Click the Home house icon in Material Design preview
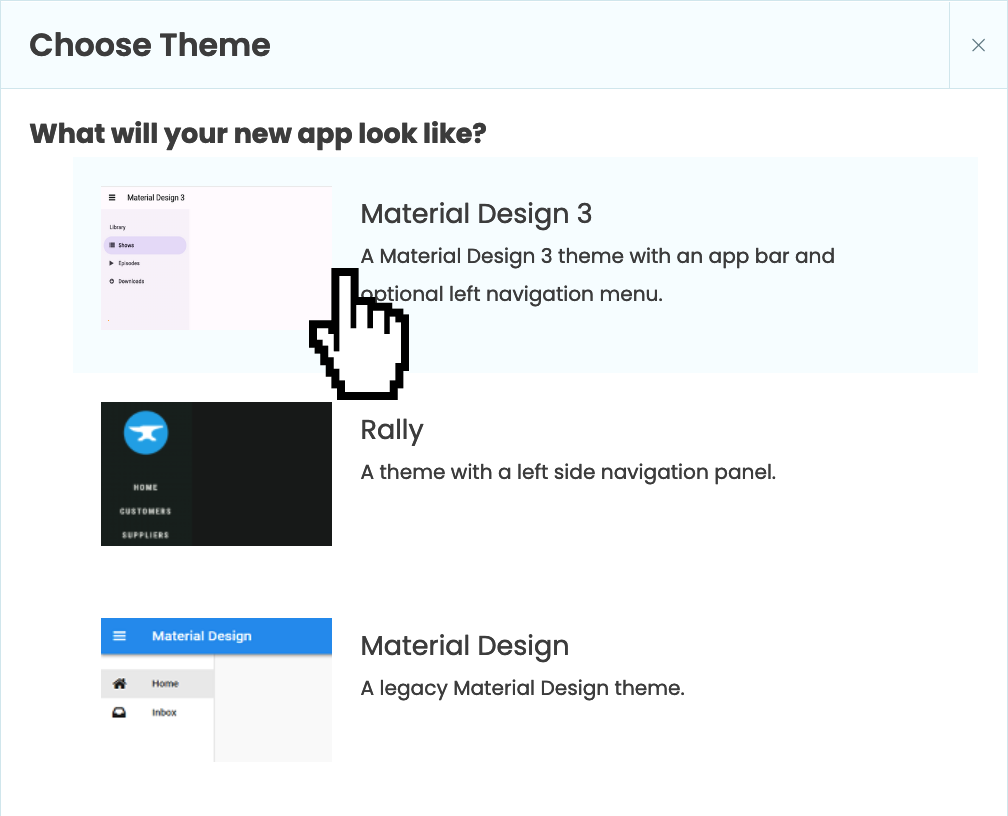The image size is (1008, 816). (x=120, y=683)
